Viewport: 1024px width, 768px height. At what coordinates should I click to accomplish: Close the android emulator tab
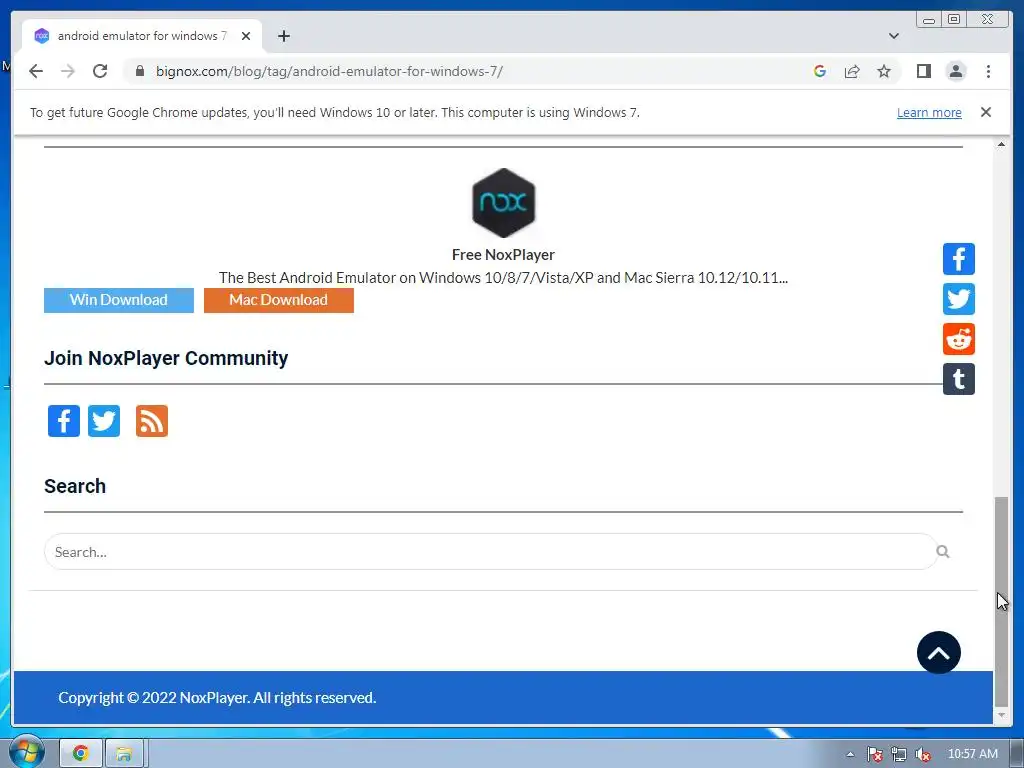click(x=246, y=36)
